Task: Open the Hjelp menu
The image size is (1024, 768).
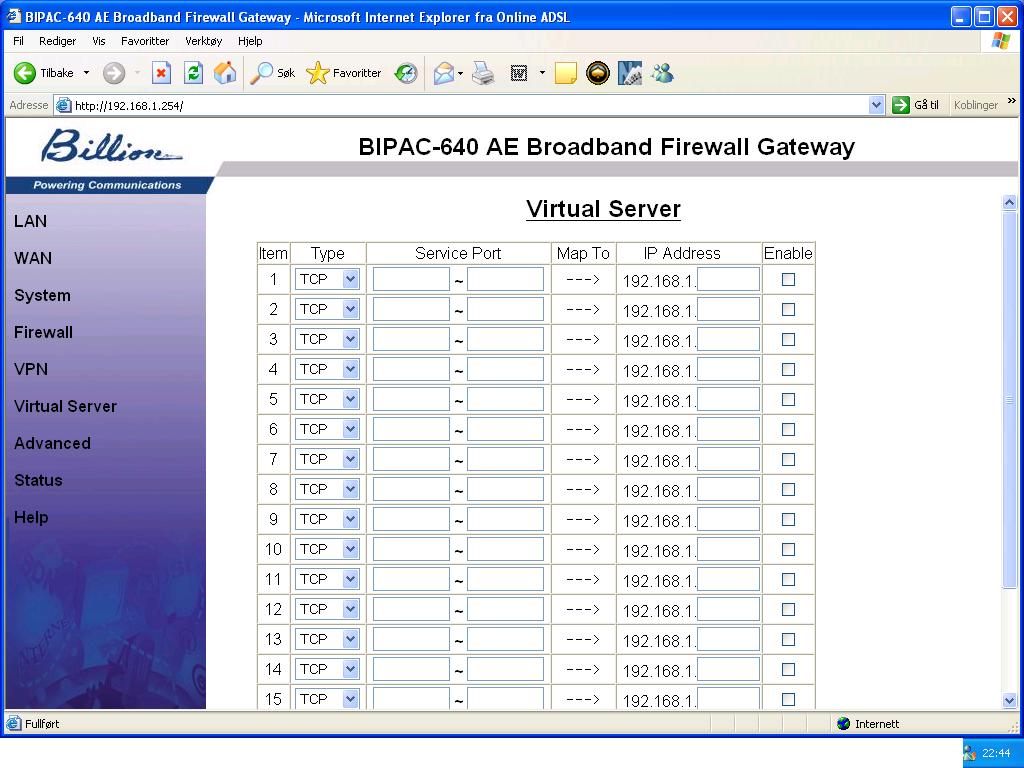Action: (x=250, y=41)
